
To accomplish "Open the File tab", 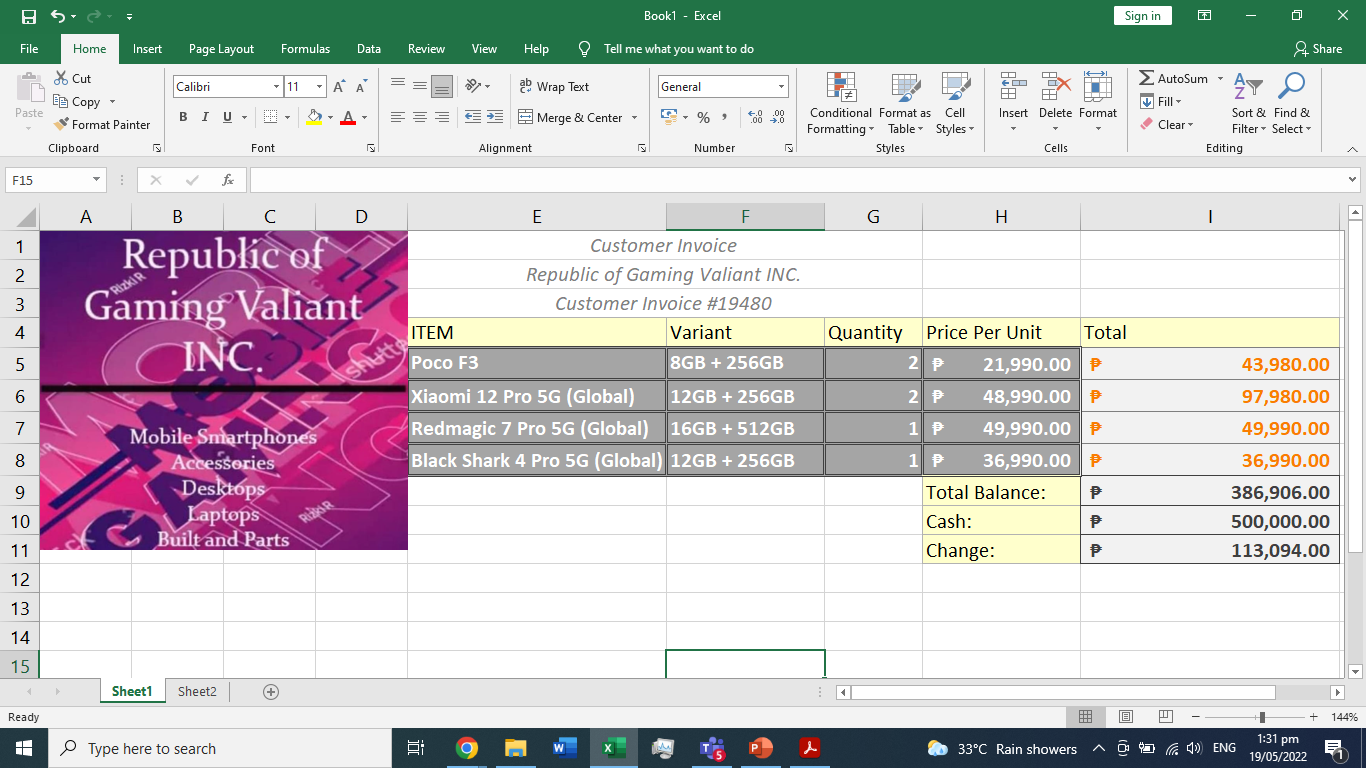I will click(29, 48).
